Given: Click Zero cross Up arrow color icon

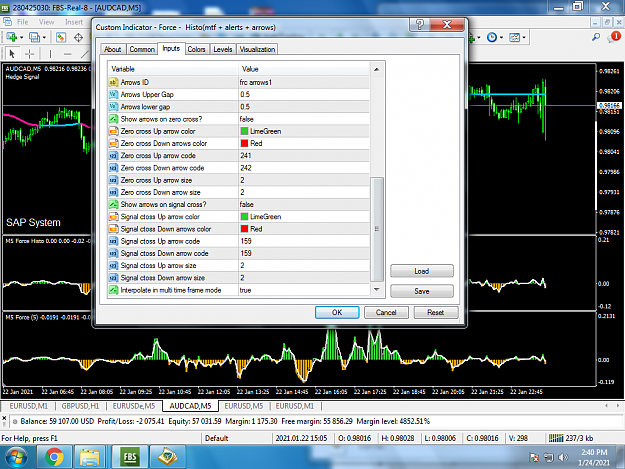Looking at the screenshot, I should (114, 131).
